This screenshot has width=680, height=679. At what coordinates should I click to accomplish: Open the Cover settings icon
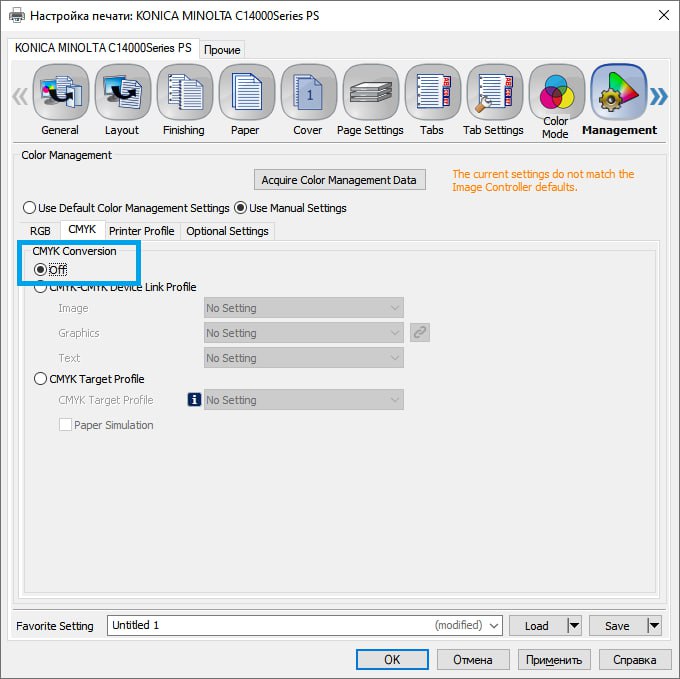click(308, 92)
